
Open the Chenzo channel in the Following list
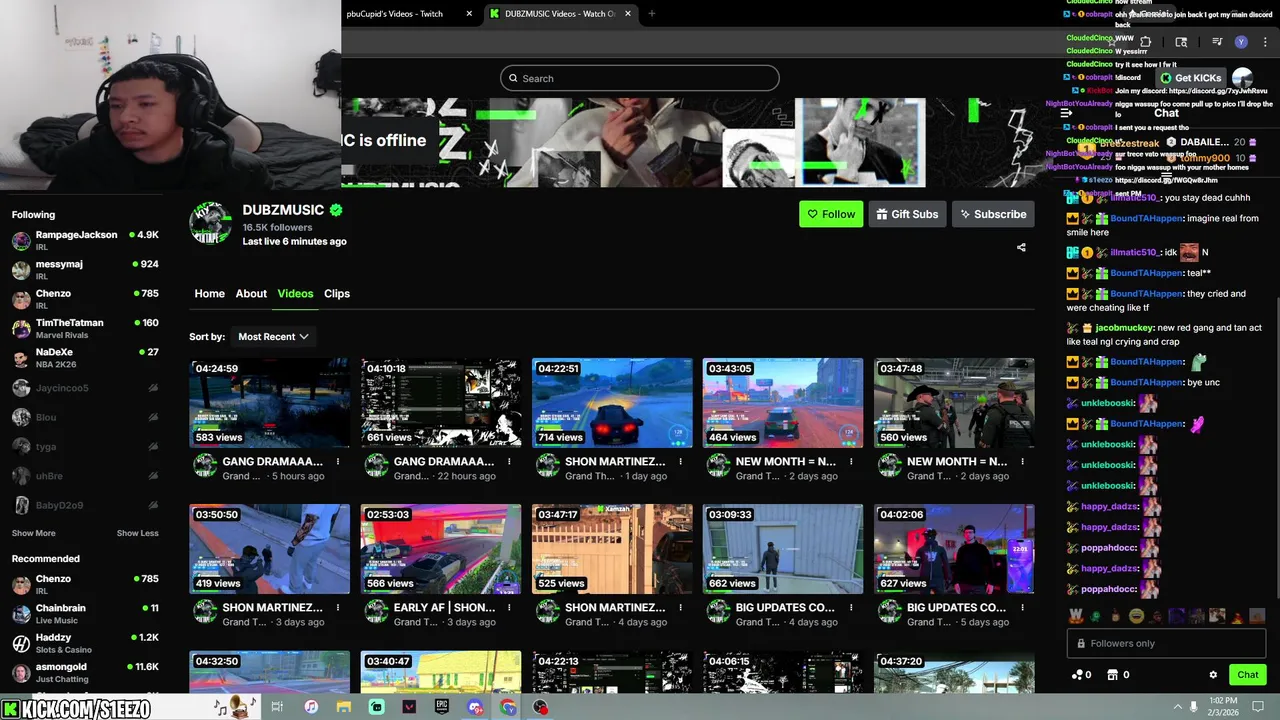pos(85,299)
